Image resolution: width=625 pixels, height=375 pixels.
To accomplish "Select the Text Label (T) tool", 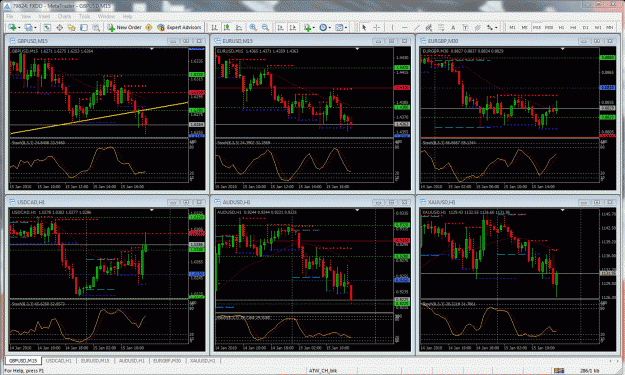I will 465,27.
